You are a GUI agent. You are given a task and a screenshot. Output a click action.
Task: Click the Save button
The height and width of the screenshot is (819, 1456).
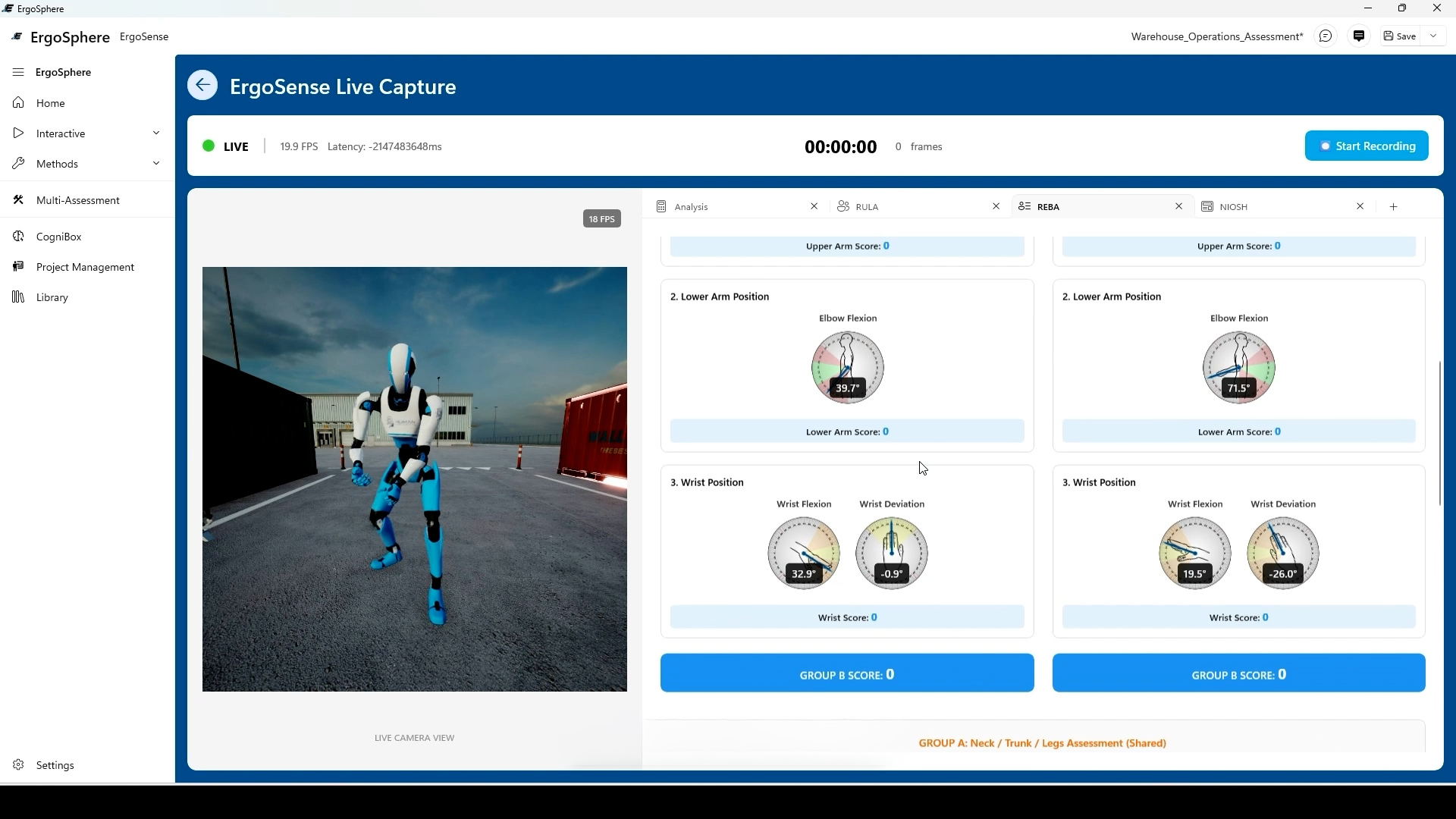coord(1400,36)
